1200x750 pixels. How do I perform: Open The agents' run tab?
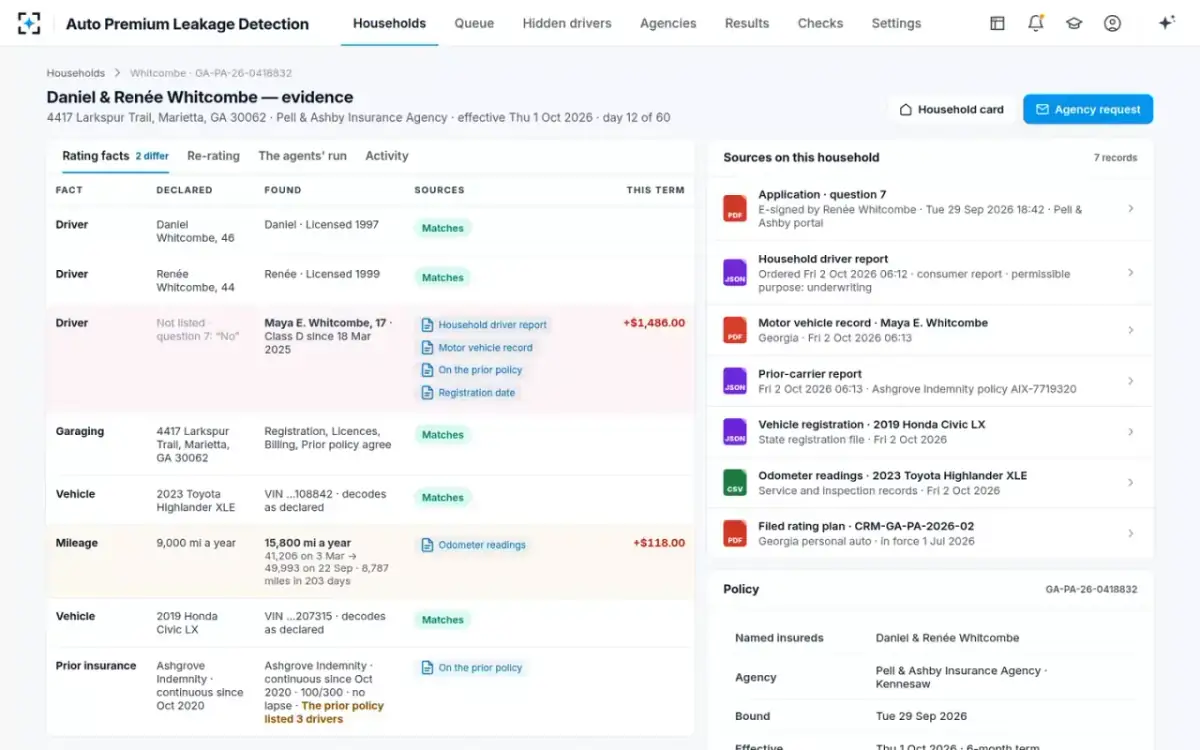(302, 156)
